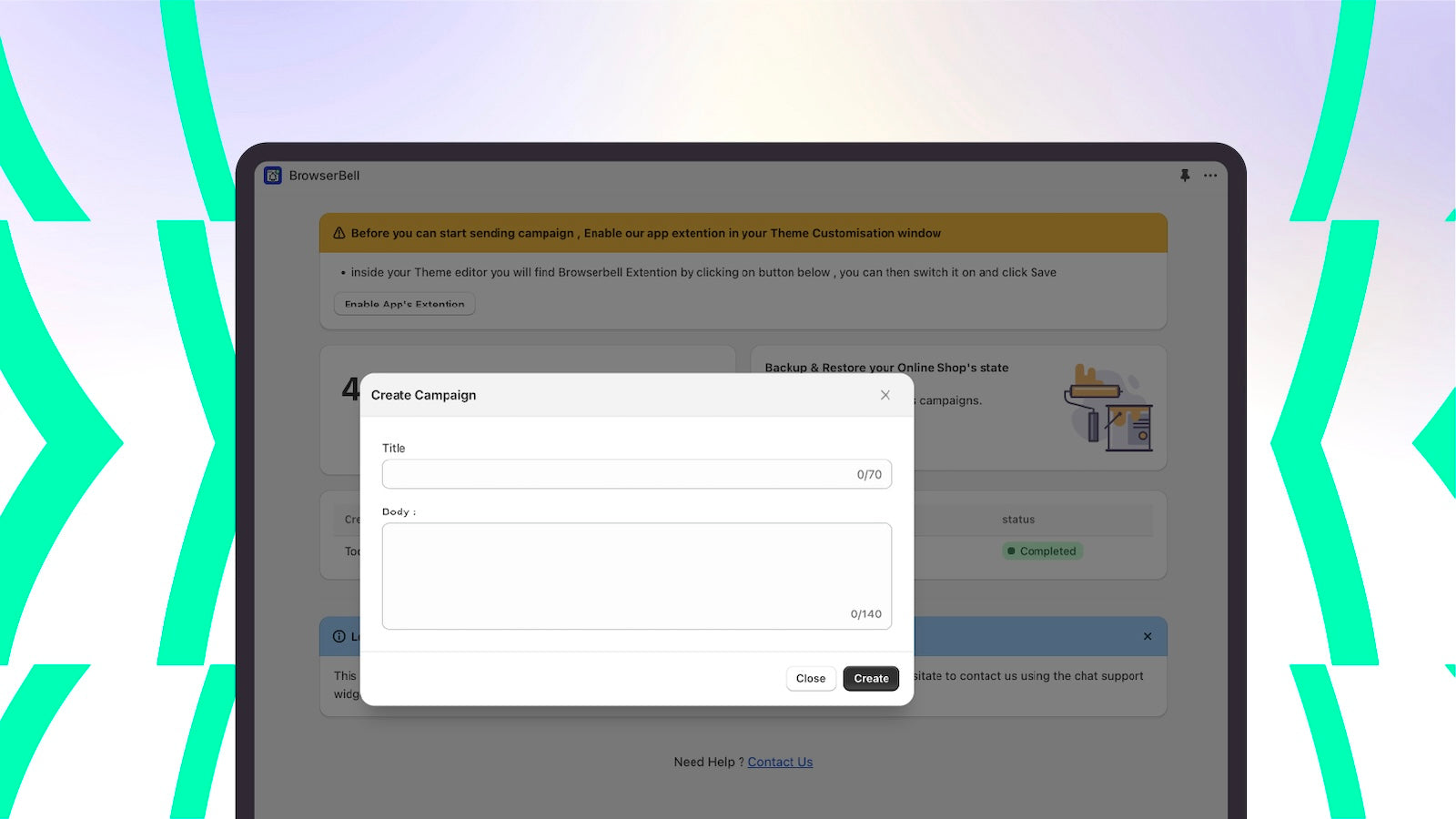Click the Close button in the dialog
This screenshot has height=819, width=1456.
pos(811,679)
